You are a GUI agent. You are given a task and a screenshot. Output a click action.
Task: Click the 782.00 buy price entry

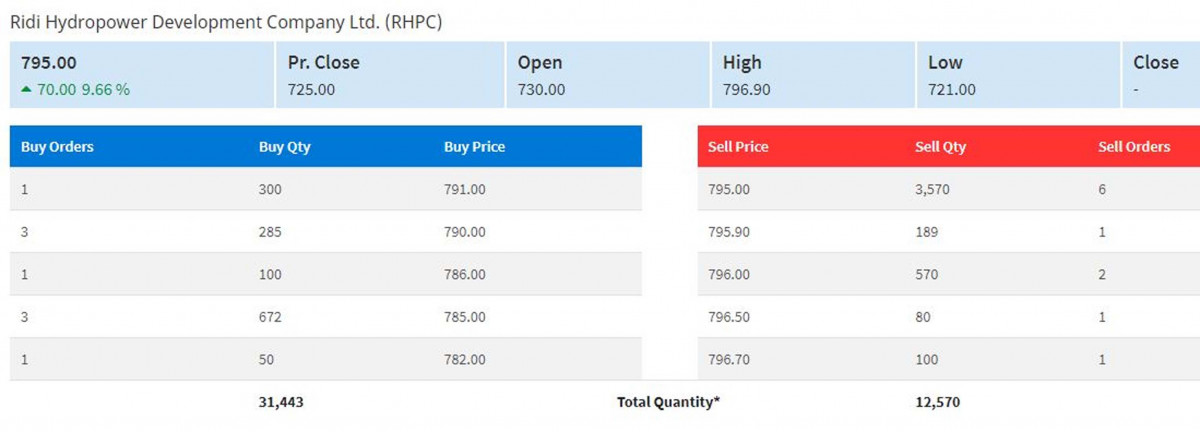465,359
